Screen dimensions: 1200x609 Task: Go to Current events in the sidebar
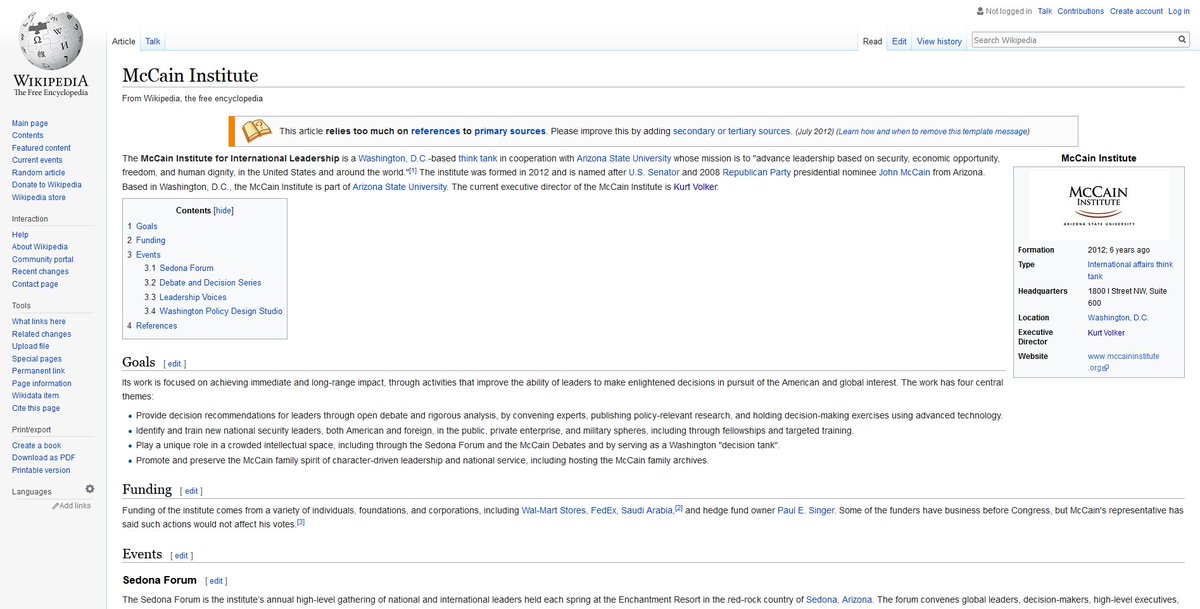37,160
